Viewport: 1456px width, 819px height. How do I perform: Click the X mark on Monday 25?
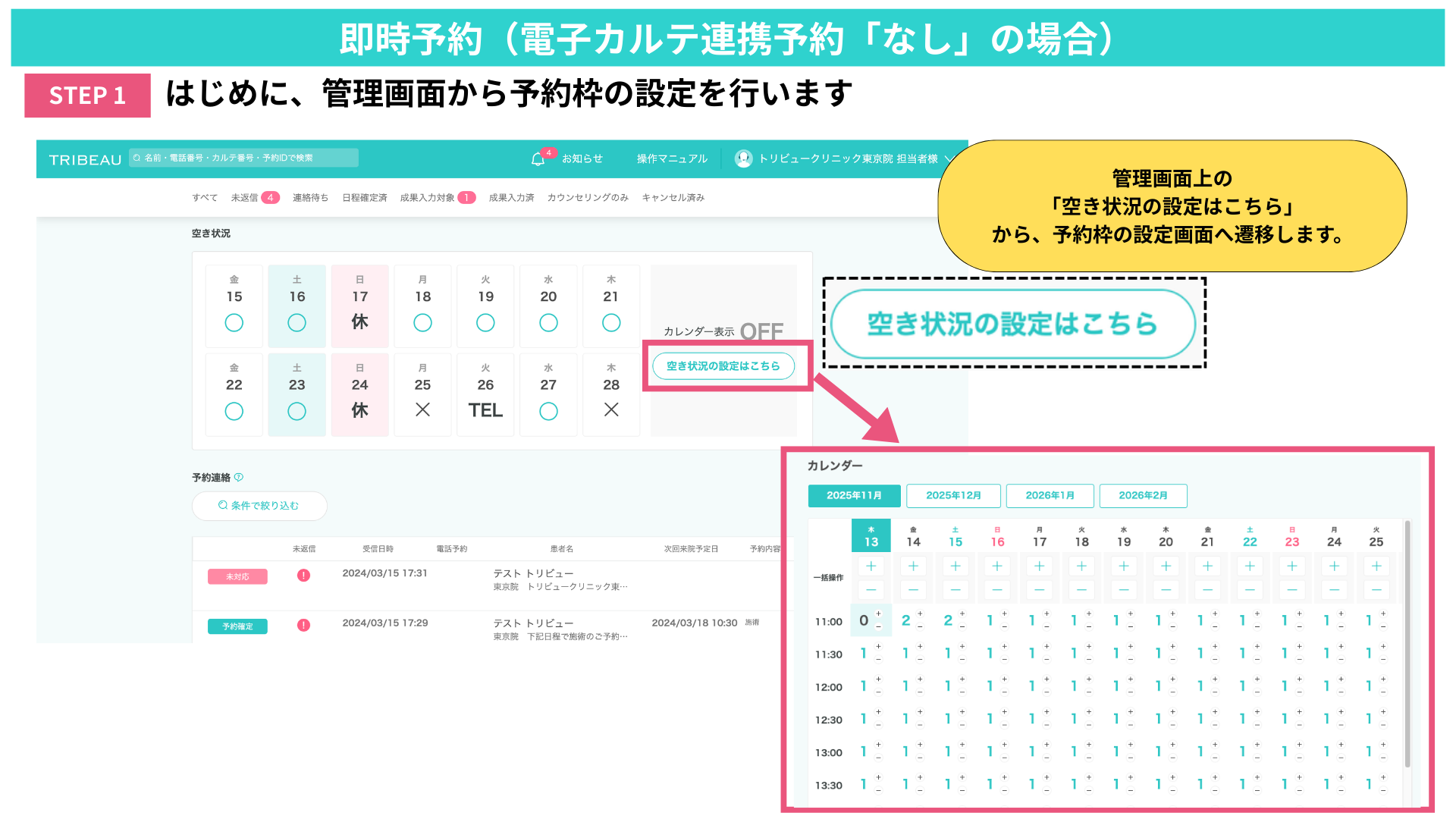coord(422,409)
